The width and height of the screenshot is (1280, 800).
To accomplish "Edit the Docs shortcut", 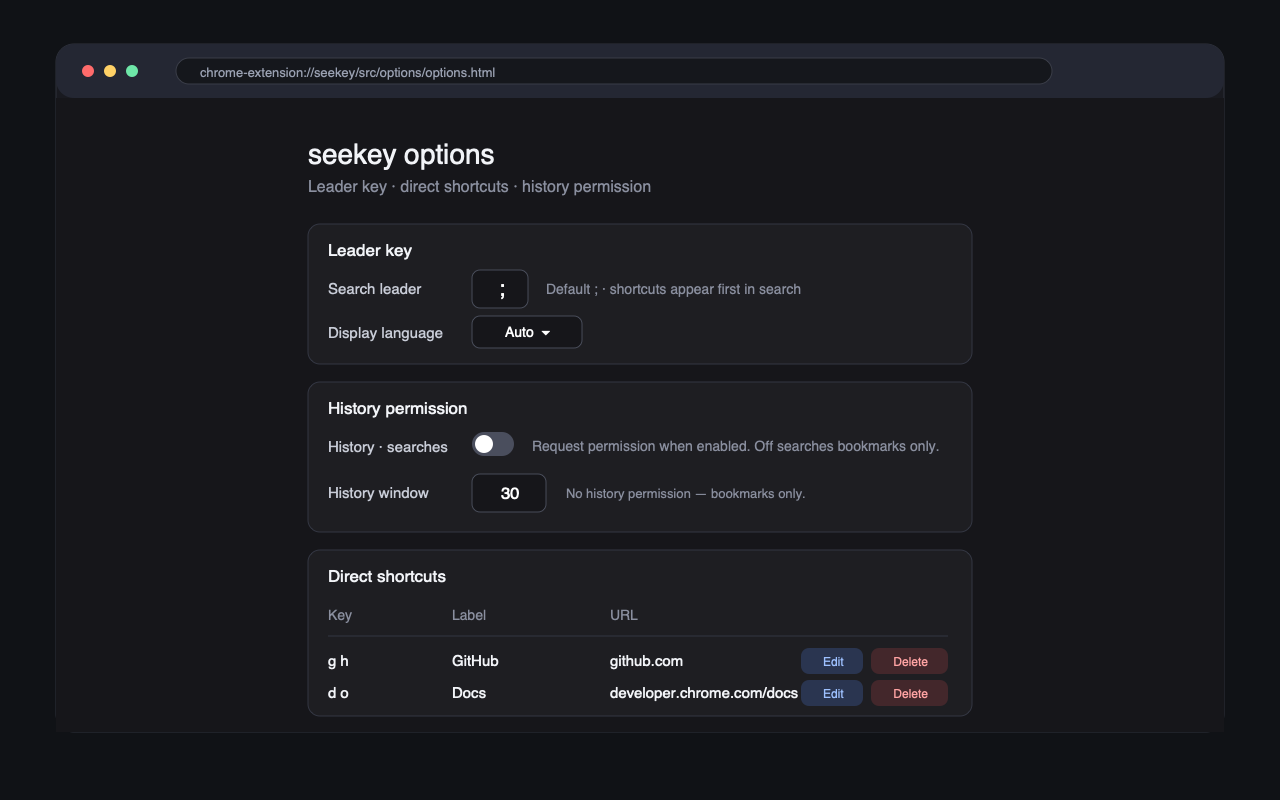I will tap(832, 693).
